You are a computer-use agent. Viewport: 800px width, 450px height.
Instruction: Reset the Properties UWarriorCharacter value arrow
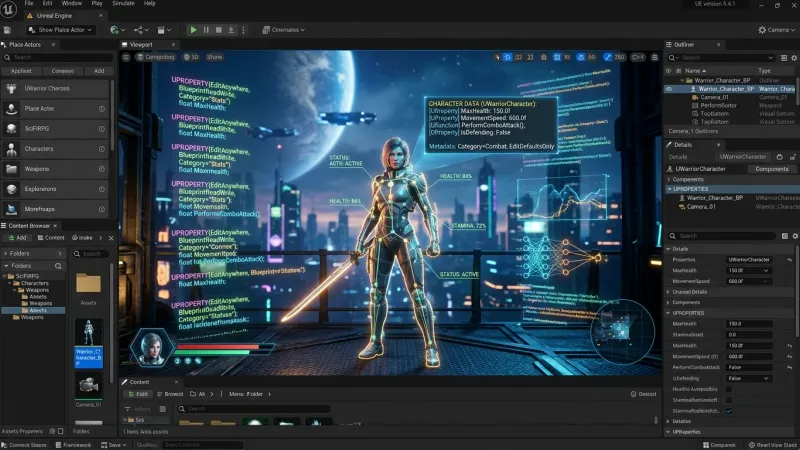point(789,260)
